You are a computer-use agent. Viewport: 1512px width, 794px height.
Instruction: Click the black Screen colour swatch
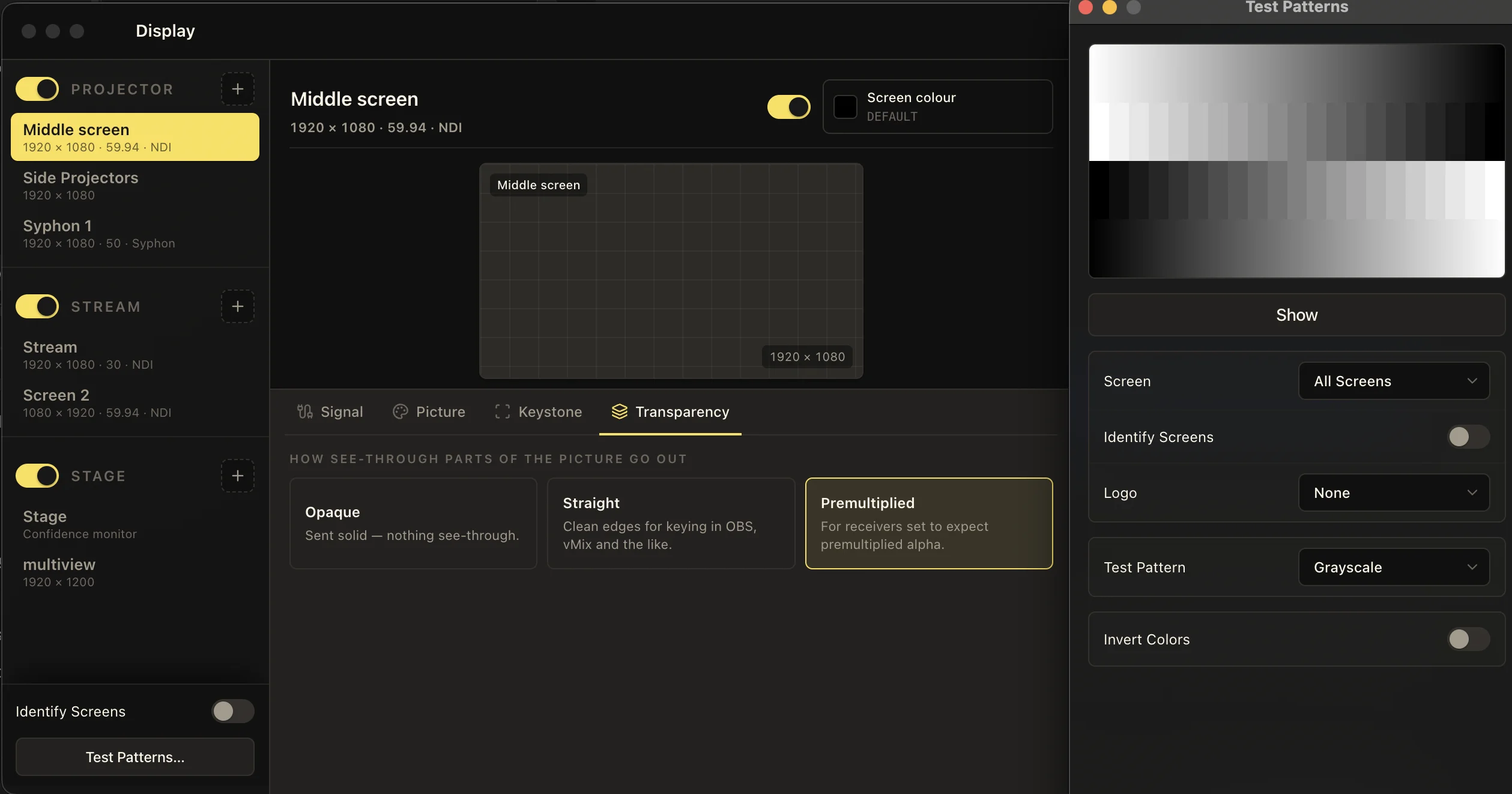tap(845, 107)
